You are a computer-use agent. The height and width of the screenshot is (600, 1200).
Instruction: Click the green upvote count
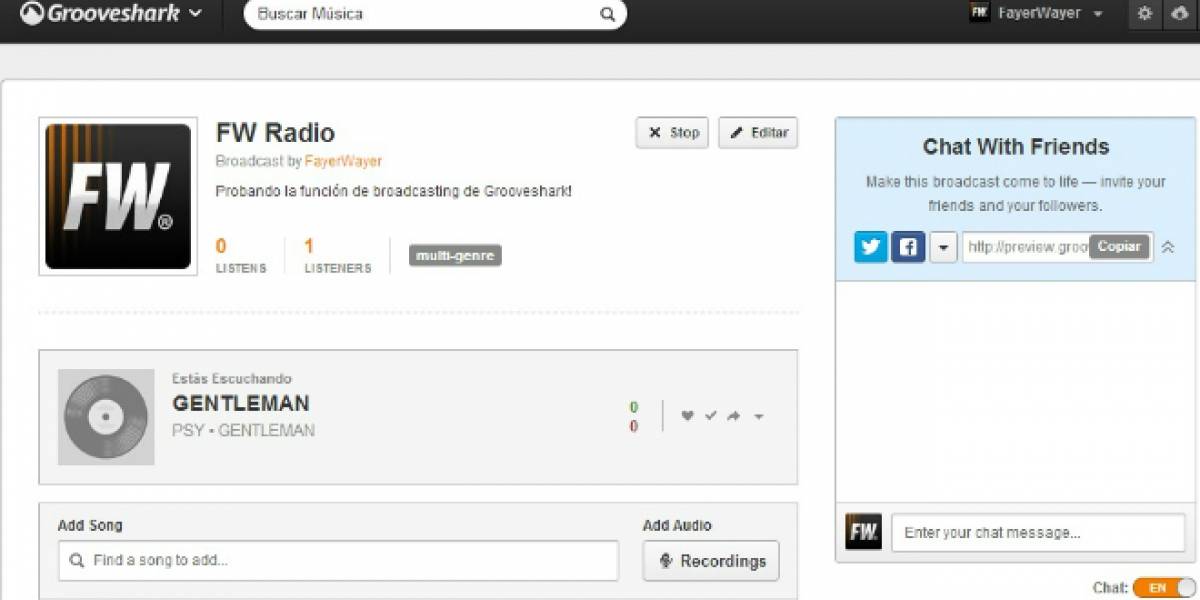click(634, 407)
